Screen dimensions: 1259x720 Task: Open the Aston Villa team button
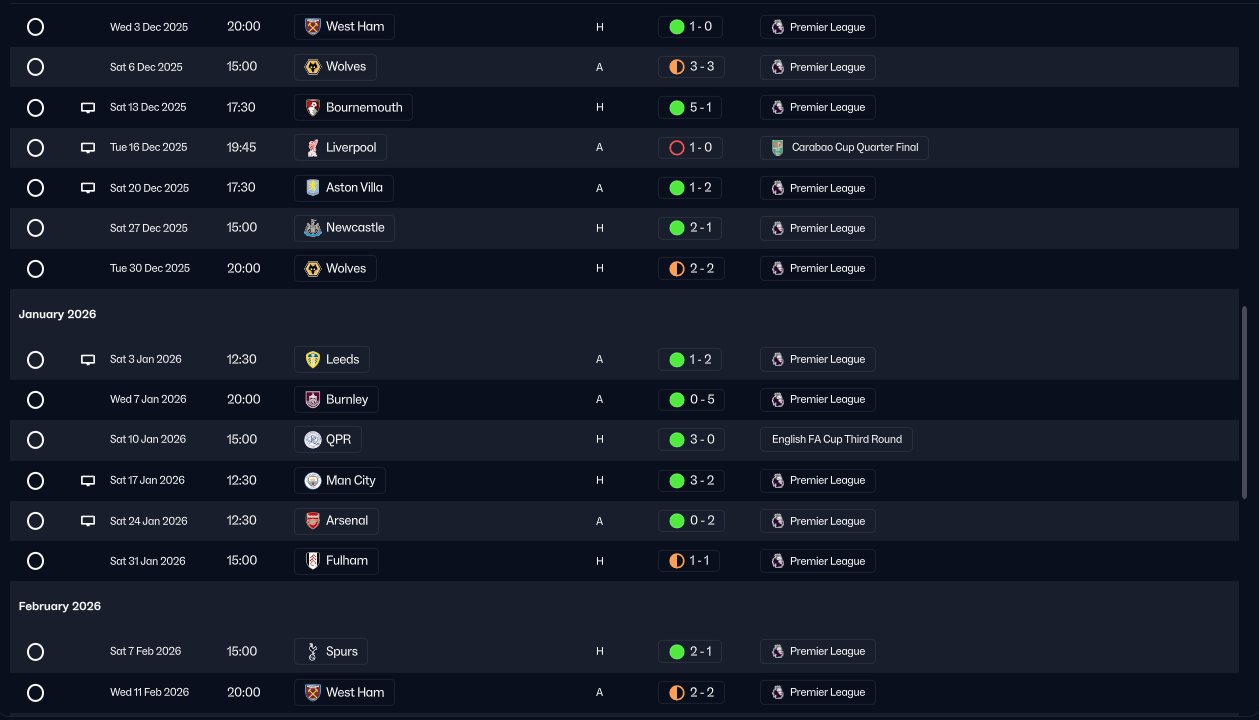point(344,188)
